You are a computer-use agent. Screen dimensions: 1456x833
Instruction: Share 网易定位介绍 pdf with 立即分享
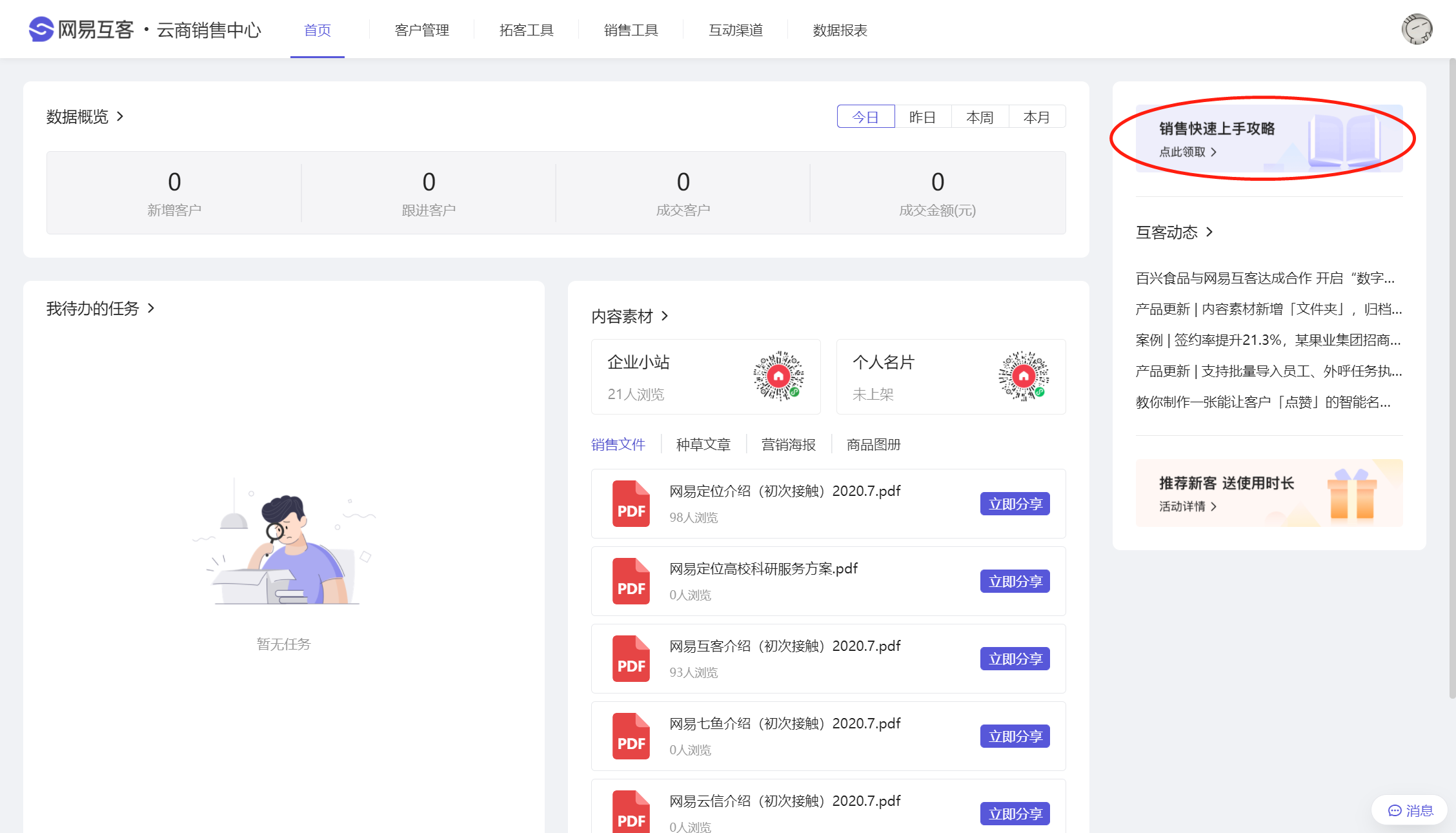click(x=1015, y=504)
